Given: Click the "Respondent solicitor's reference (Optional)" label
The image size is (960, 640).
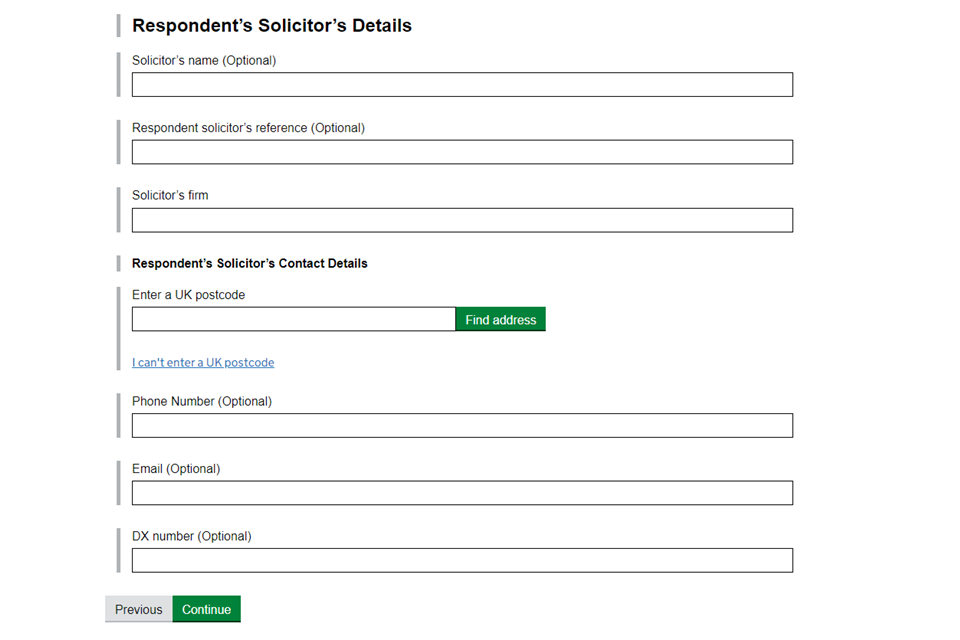Looking at the screenshot, I should pos(248,128).
